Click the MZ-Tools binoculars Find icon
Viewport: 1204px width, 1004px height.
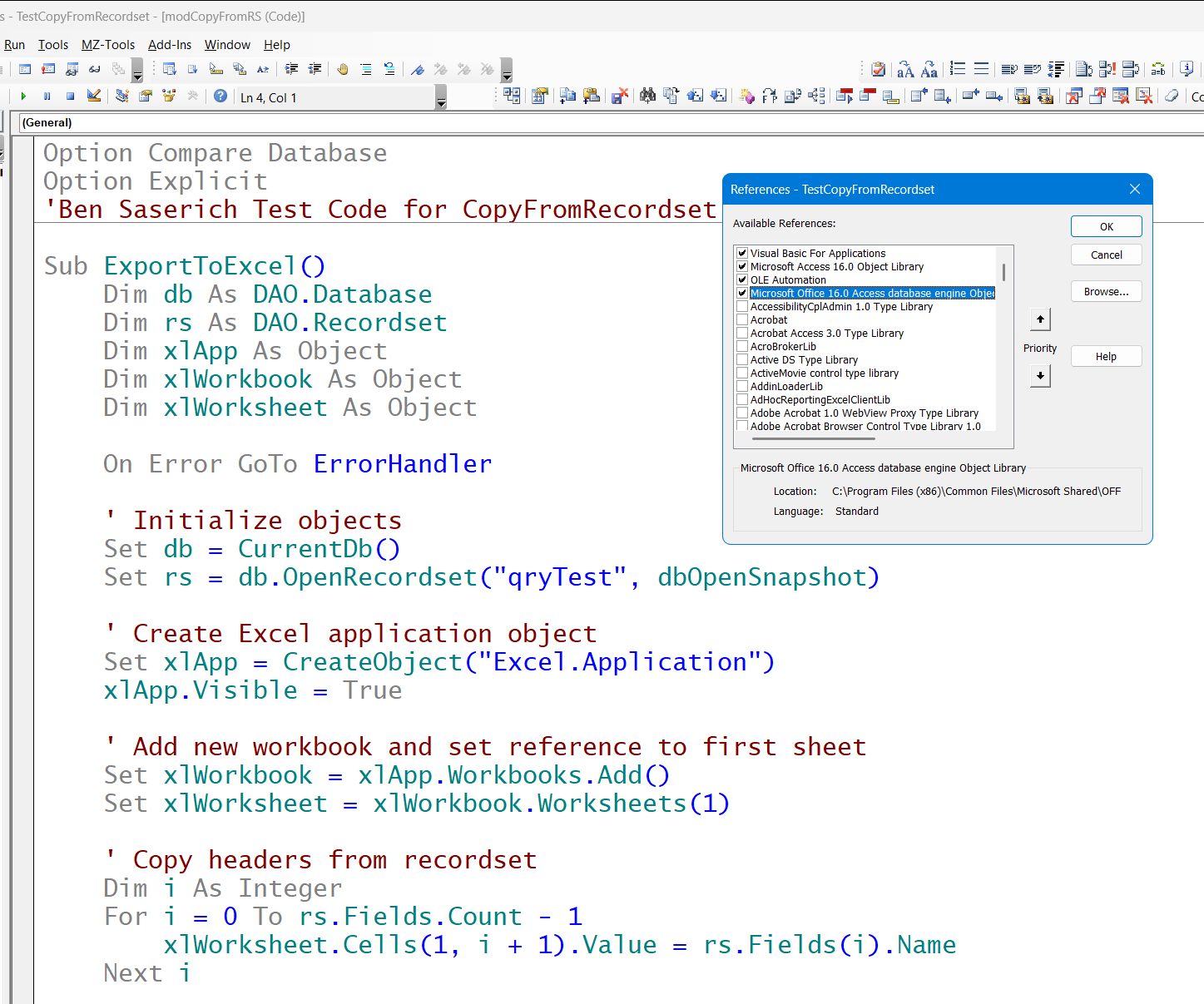point(647,96)
